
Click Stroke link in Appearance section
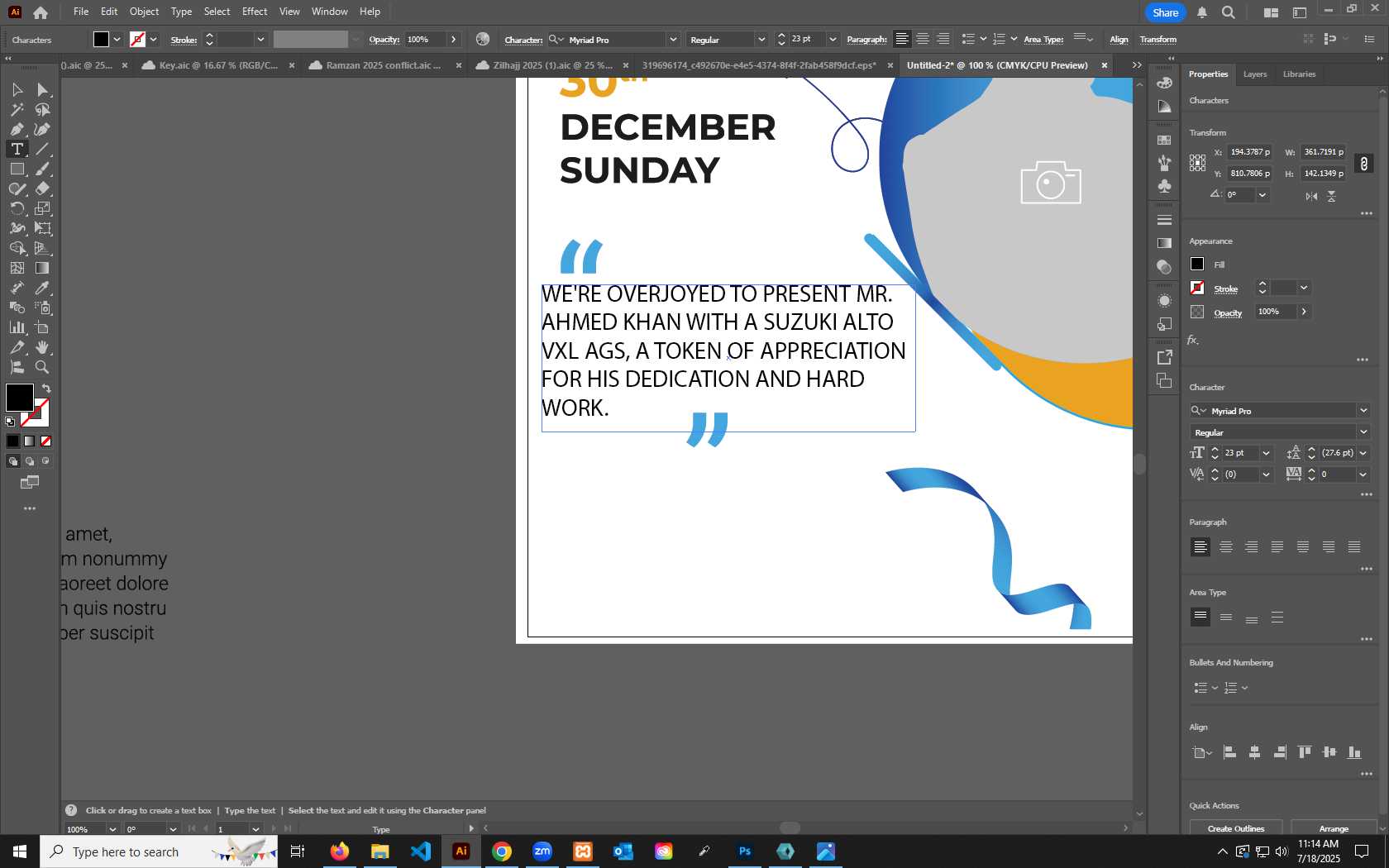(x=1225, y=289)
